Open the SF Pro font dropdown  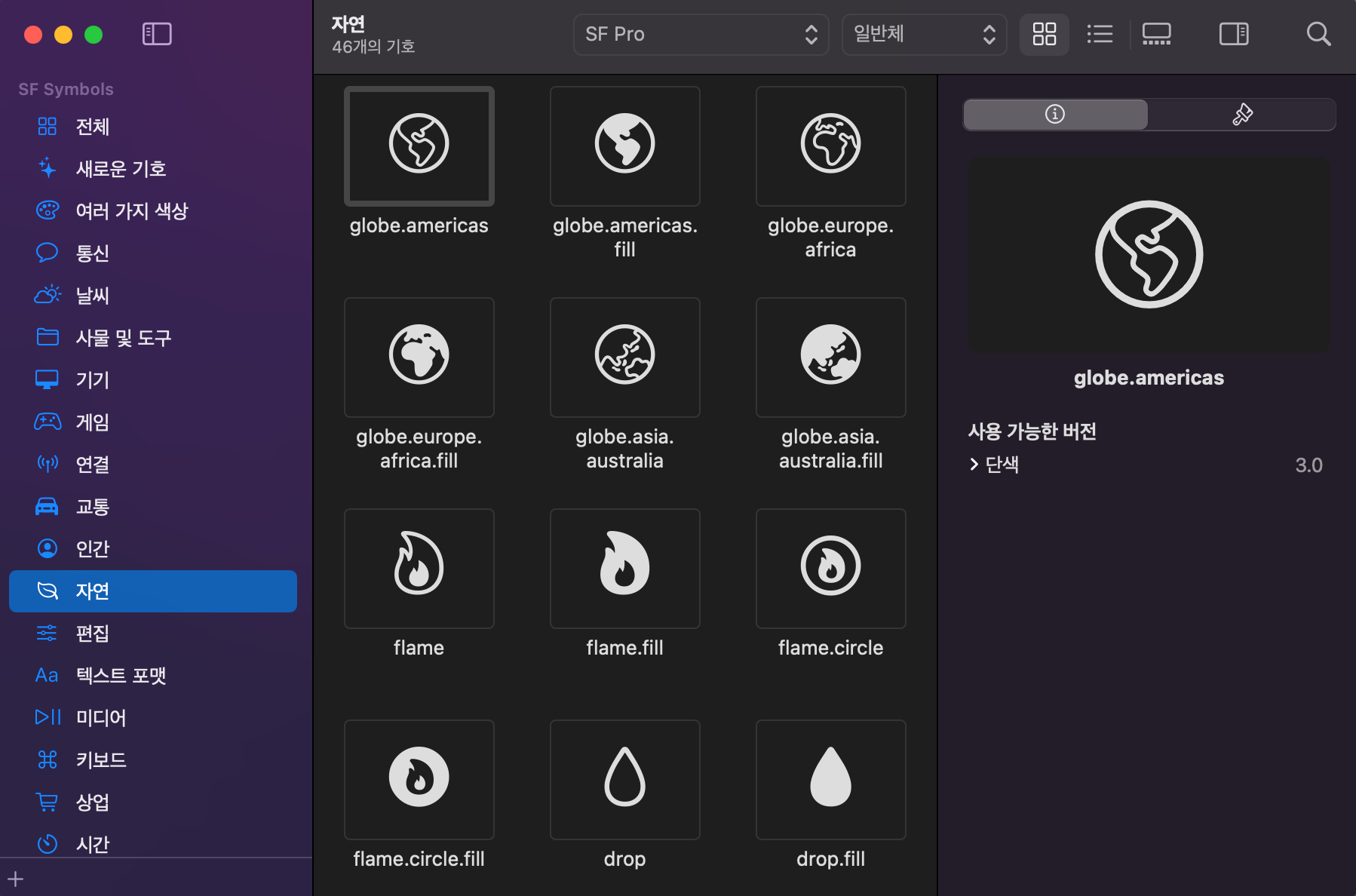[x=701, y=34]
